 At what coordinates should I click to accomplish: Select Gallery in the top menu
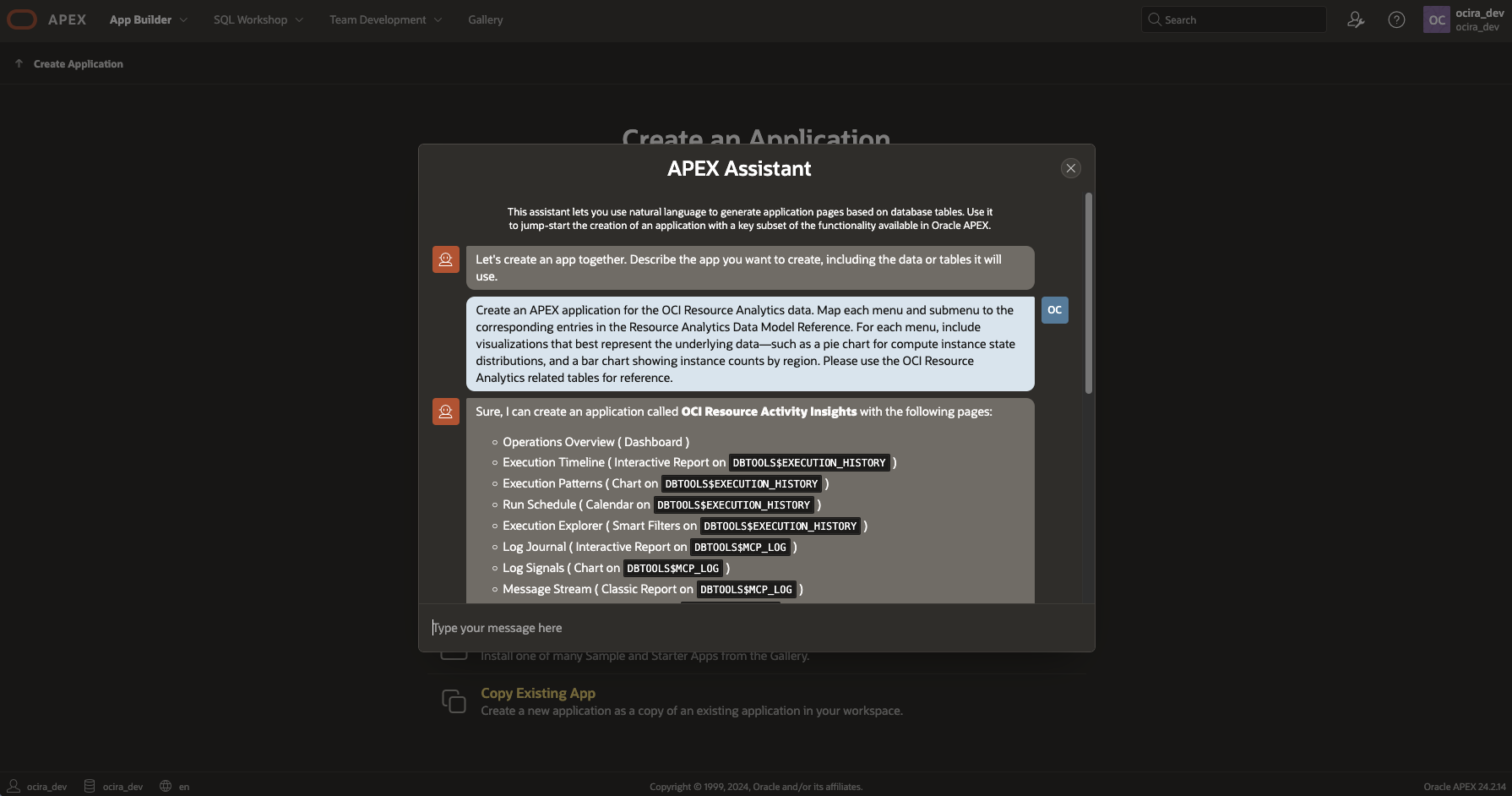[485, 19]
